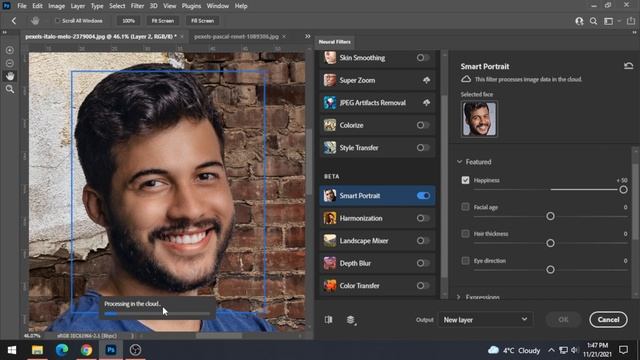Close the pexels-italo-melo document tab
The image size is (640, 360).
[x=182, y=36]
